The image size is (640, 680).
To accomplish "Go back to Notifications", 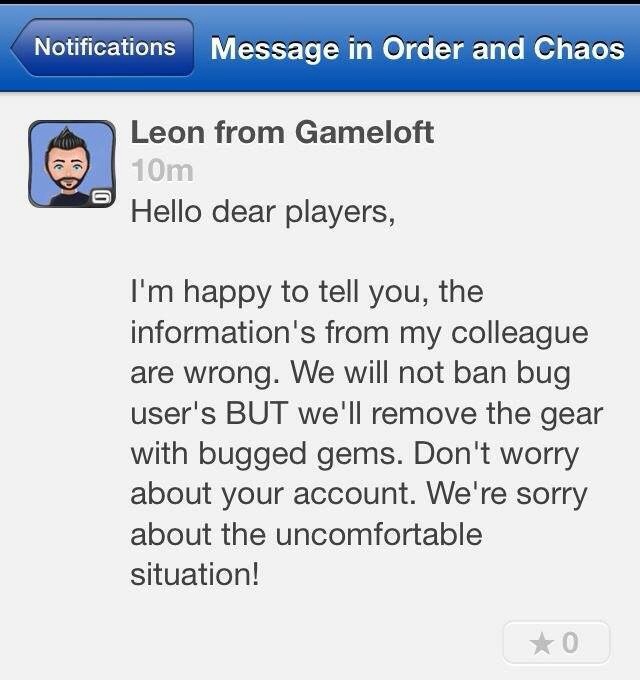I will (102, 47).
